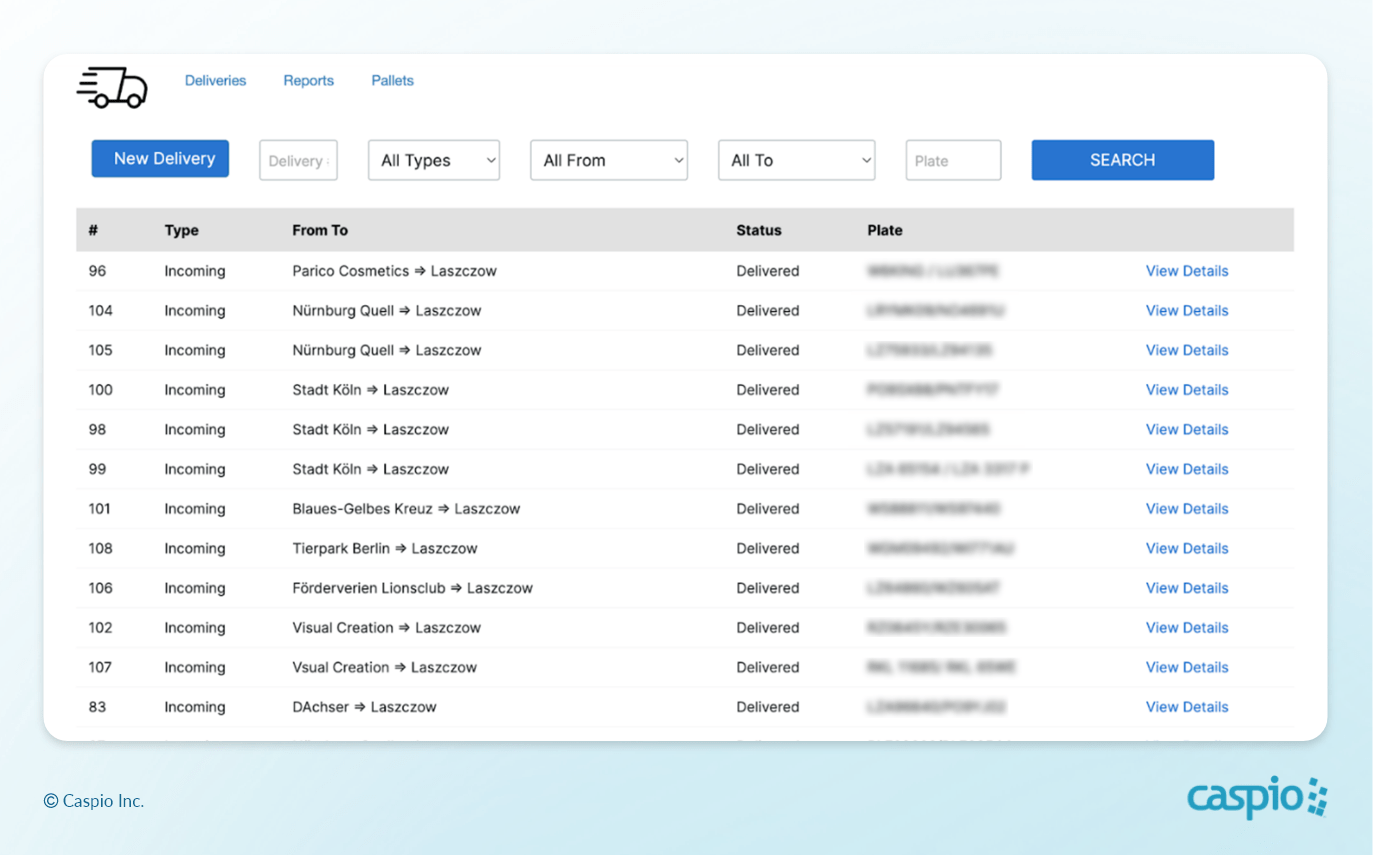Viewport: 1373px width, 855px height.
Task: Open the All From dropdown
Action: [609, 160]
